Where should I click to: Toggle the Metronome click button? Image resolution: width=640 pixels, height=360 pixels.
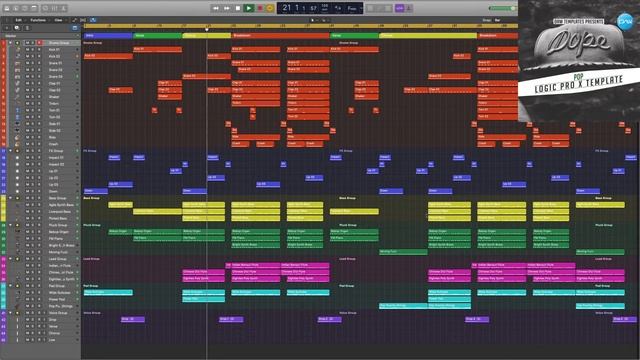[x=409, y=8]
